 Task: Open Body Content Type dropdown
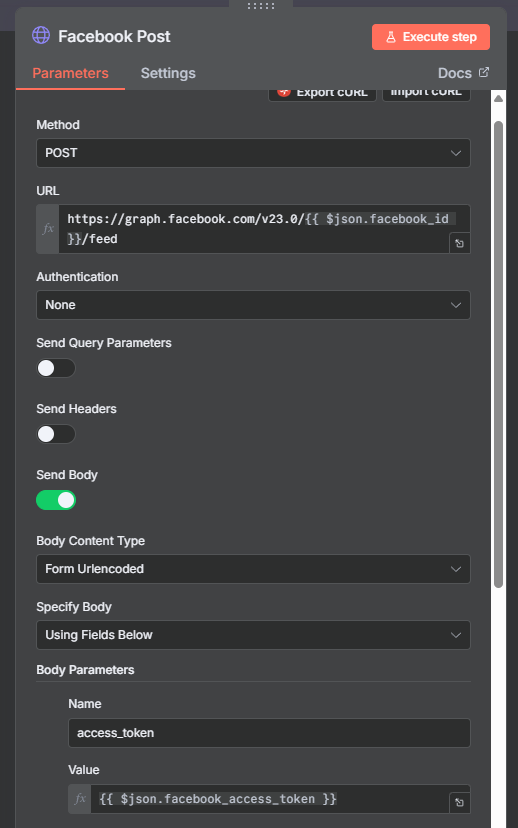click(253, 569)
